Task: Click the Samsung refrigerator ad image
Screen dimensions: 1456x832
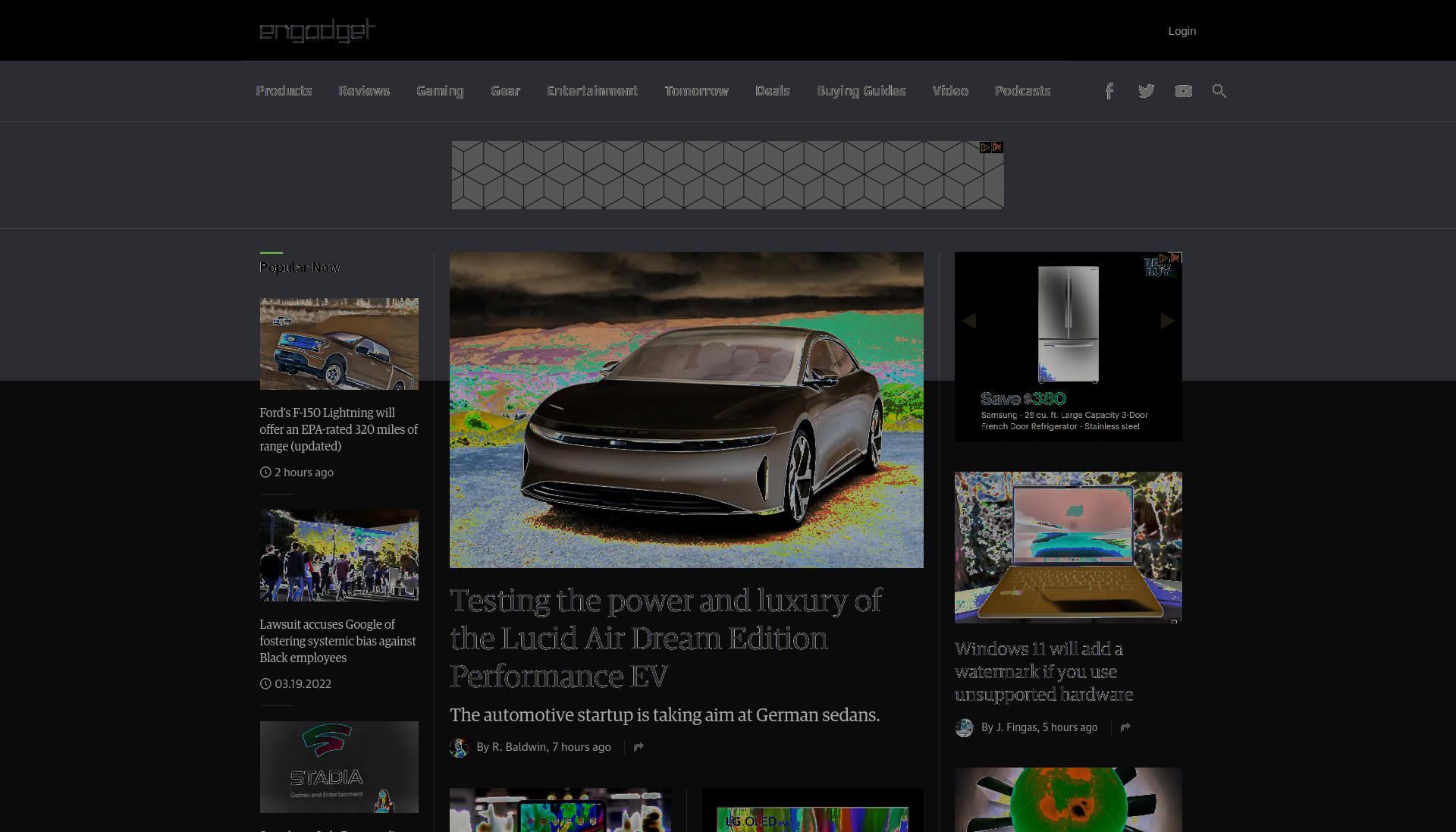Action: pyautogui.click(x=1068, y=324)
